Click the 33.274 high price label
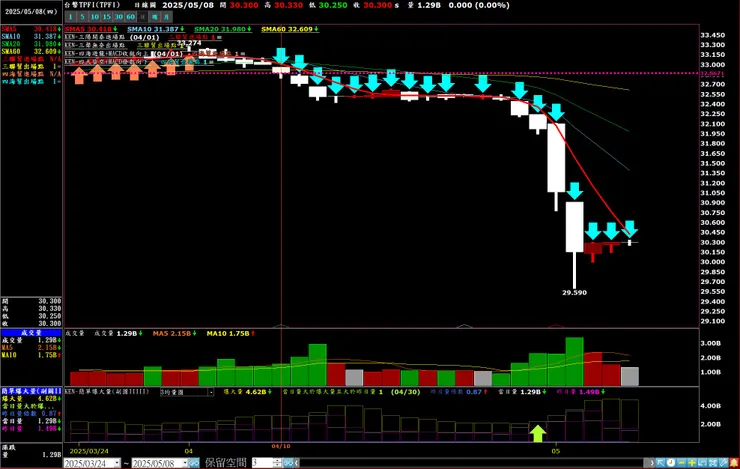 click(189, 43)
